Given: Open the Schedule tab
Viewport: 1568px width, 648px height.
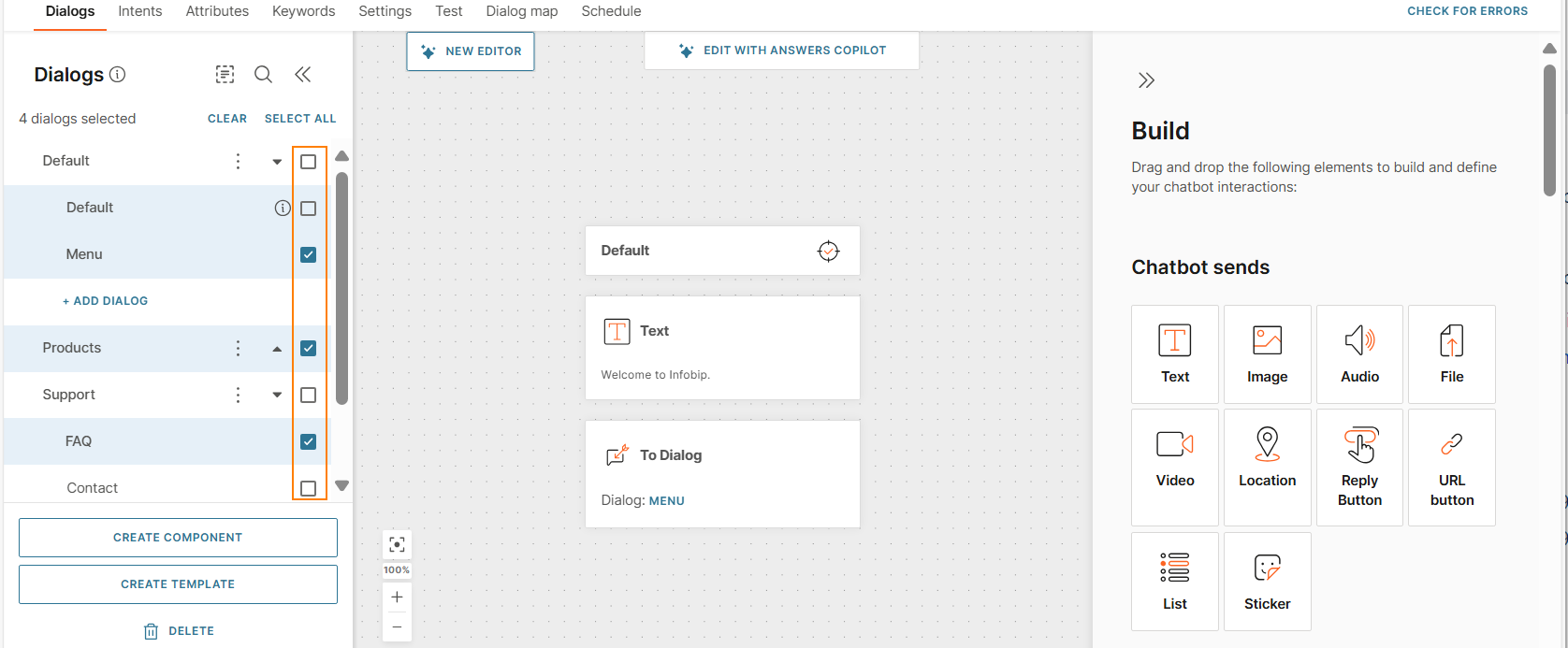Looking at the screenshot, I should (611, 11).
